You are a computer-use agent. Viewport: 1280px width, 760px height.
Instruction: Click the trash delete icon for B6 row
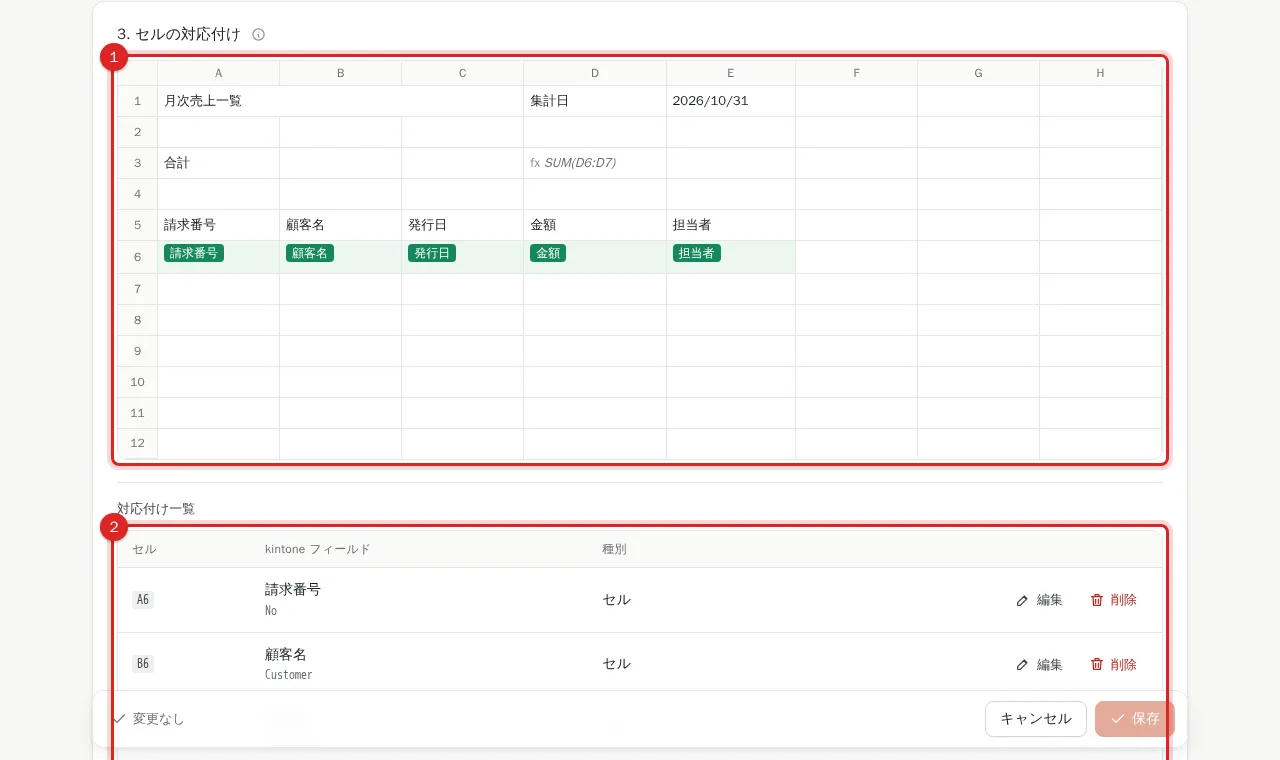click(1097, 664)
